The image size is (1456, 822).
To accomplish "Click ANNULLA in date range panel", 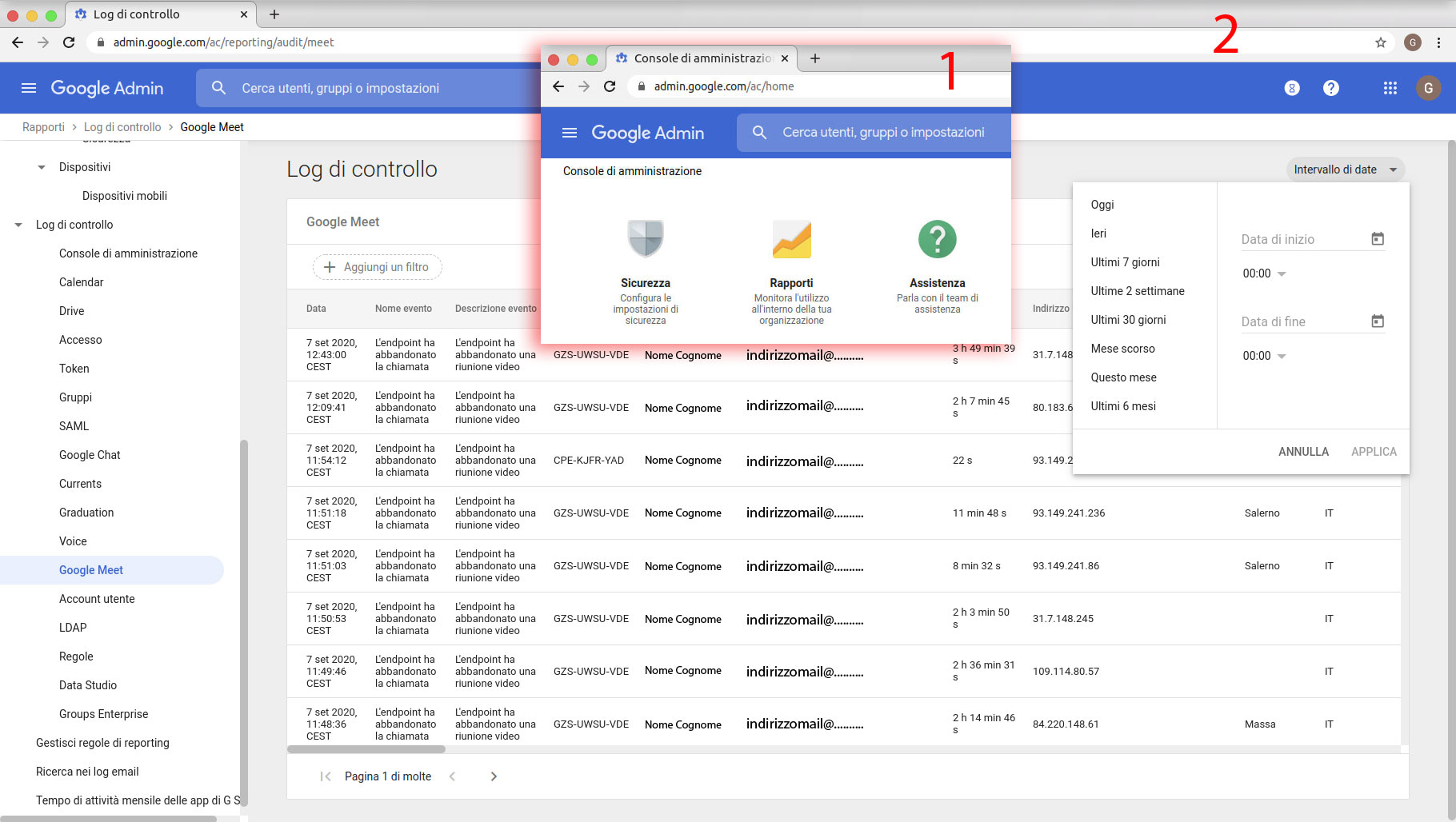I will [x=1303, y=452].
